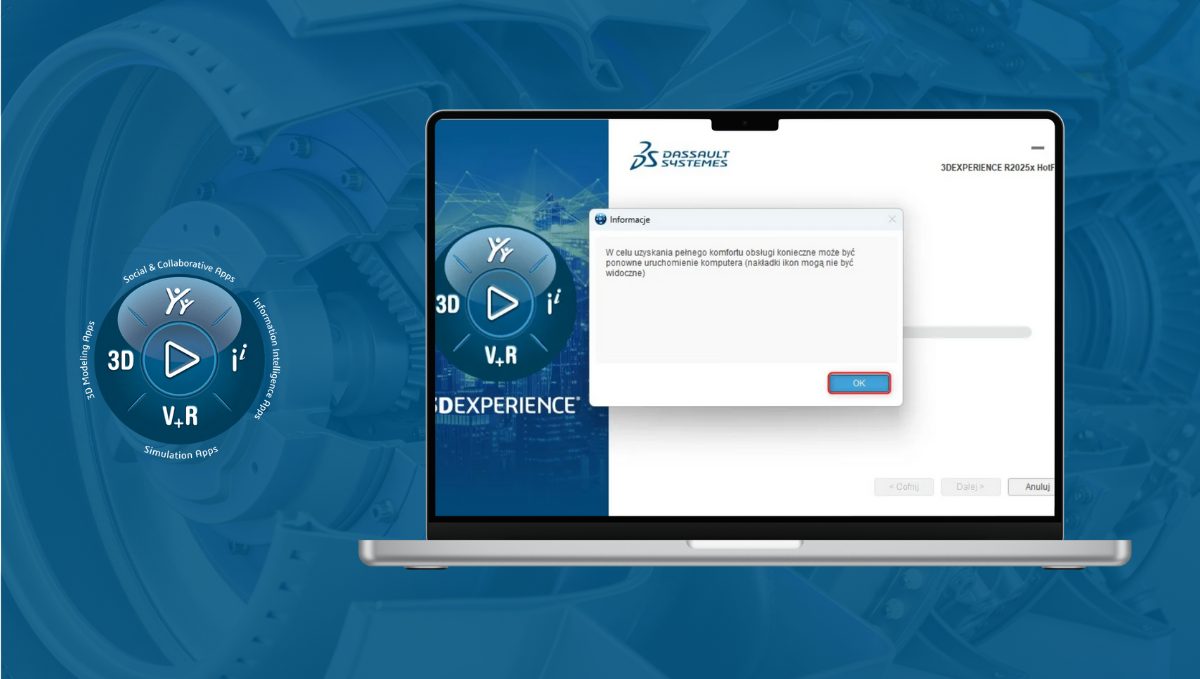1200x679 pixels.
Task: Click the 3D quadrant of the installer compass
Action: click(x=447, y=305)
